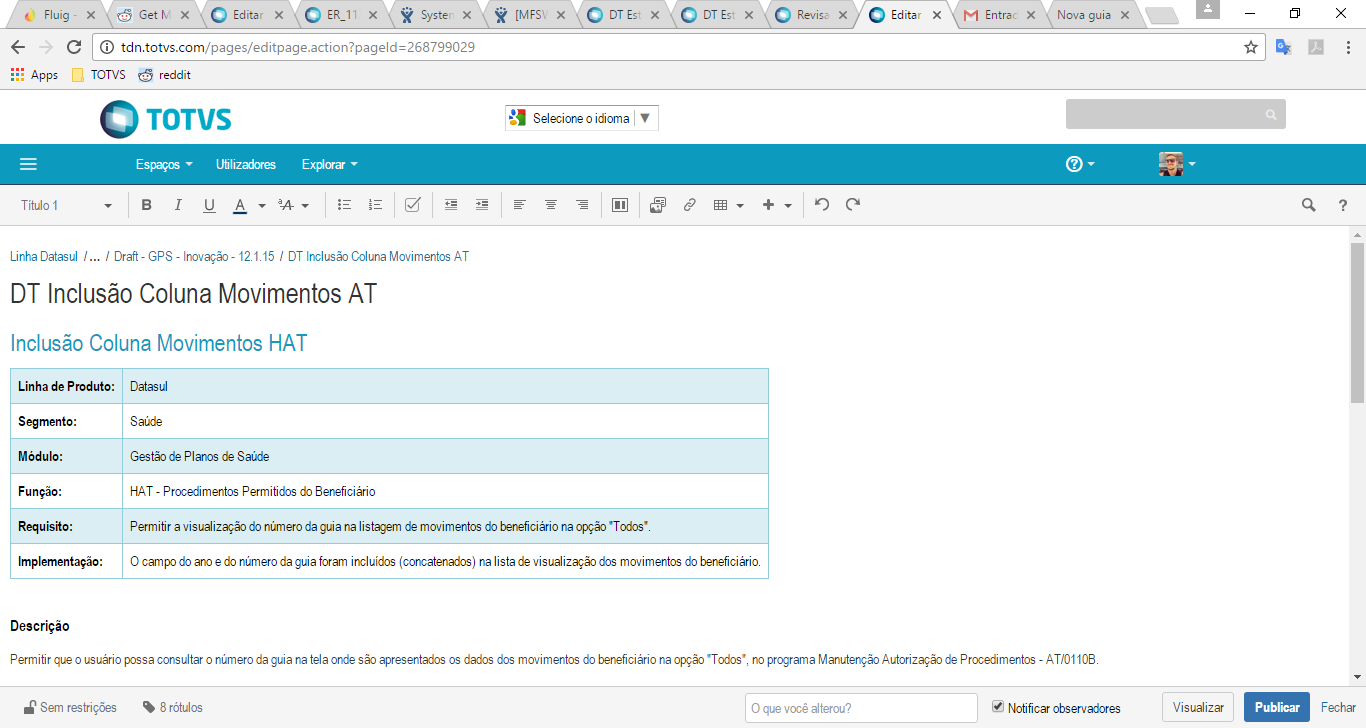Expand the Espaços menu
Image resolution: width=1366 pixels, height=728 pixels.
pos(164,164)
